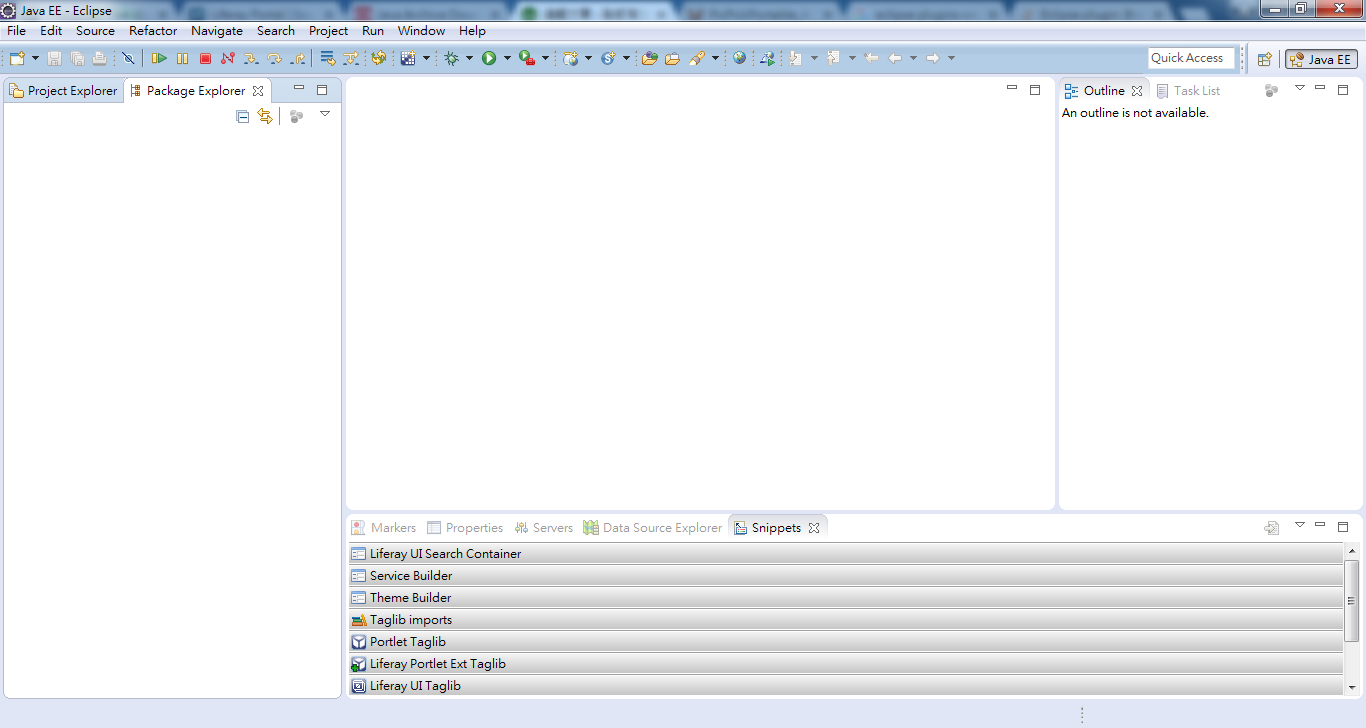Click the New file wizard icon
The image size is (1366, 728).
(x=17, y=58)
